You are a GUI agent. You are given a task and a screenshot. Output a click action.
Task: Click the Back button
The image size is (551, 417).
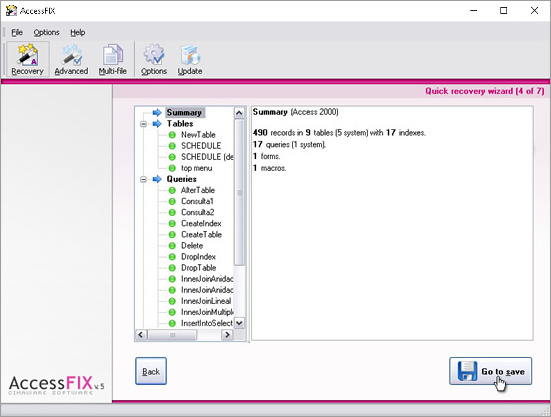point(151,371)
